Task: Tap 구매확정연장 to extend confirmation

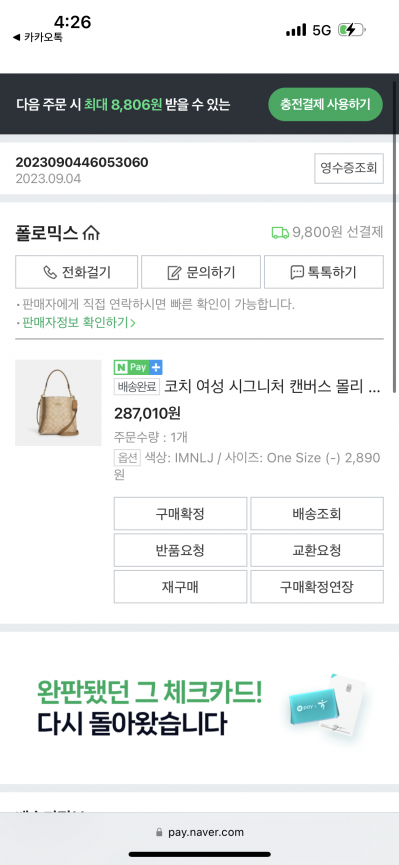Action: pos(317,586)
